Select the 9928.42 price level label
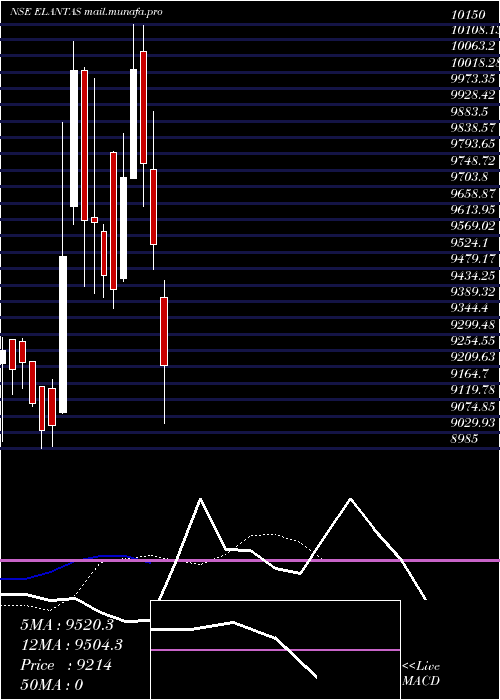This screenshot has width=500, height=700. click(473, 95)
